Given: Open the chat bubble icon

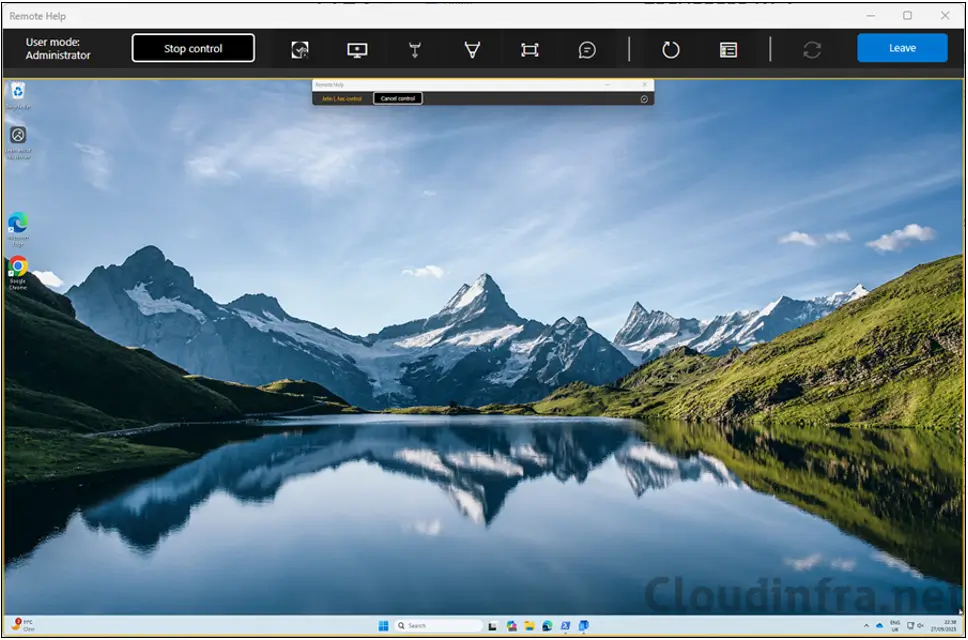Looking at the screenshot, I should 587,50.
